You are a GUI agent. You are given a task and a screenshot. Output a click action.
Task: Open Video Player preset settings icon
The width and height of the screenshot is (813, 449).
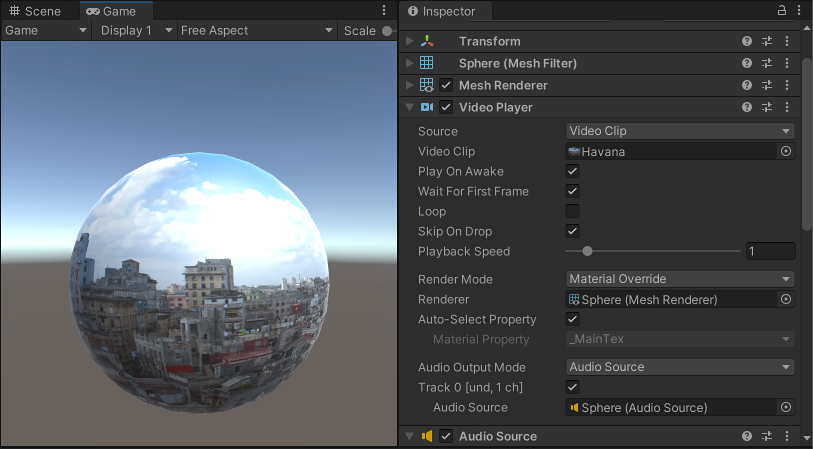767,107
